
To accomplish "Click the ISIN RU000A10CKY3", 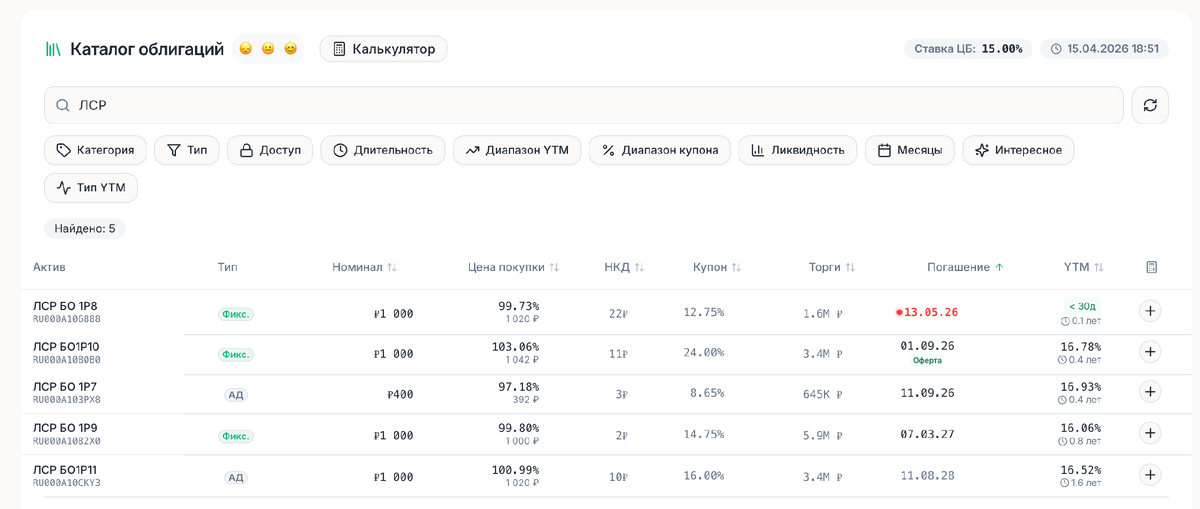I will click(67, 483).
